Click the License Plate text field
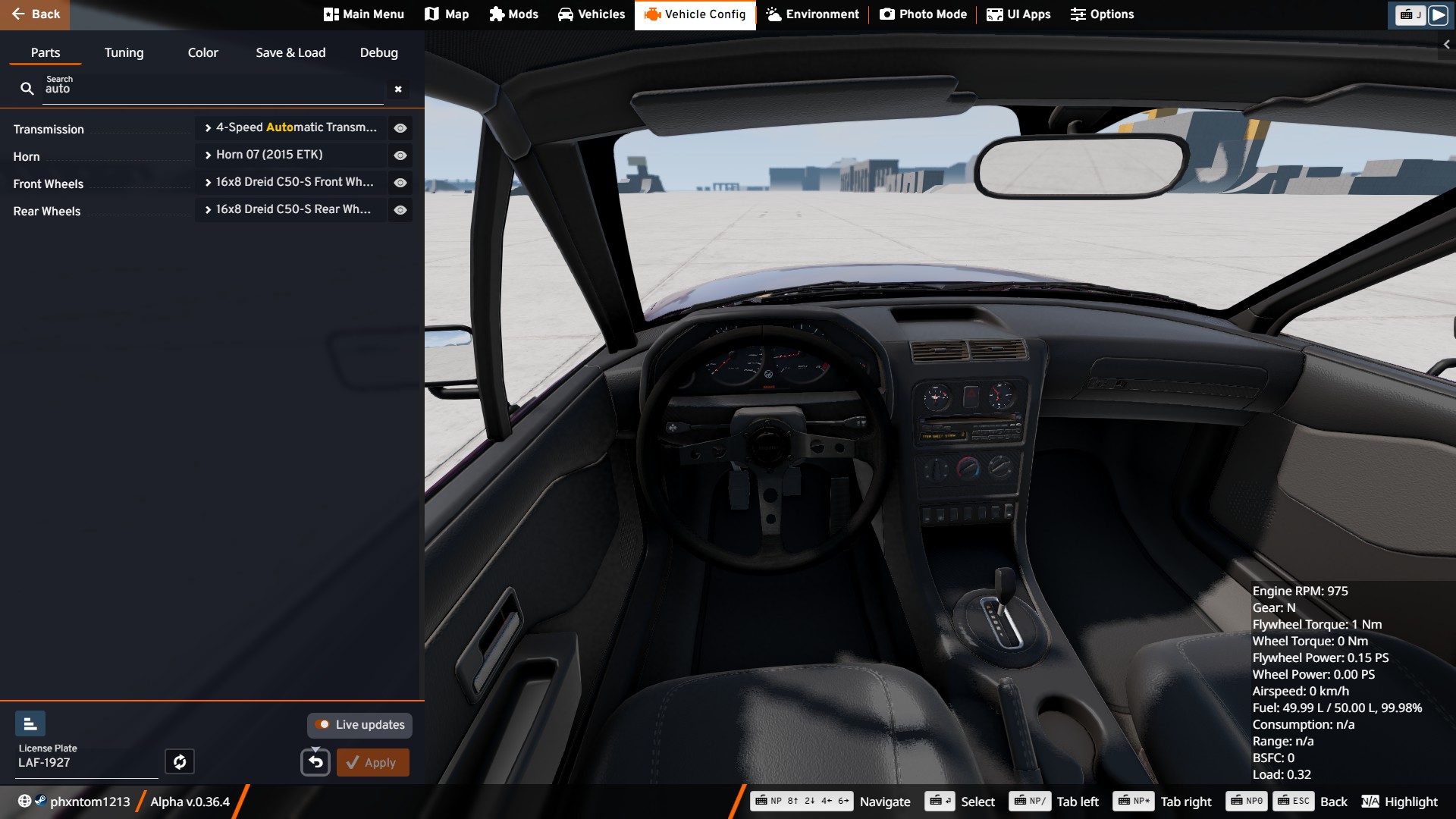Image resolution: width=1456 pixels, height=819 pixels. pyautogui.click(x=87, y=763)
